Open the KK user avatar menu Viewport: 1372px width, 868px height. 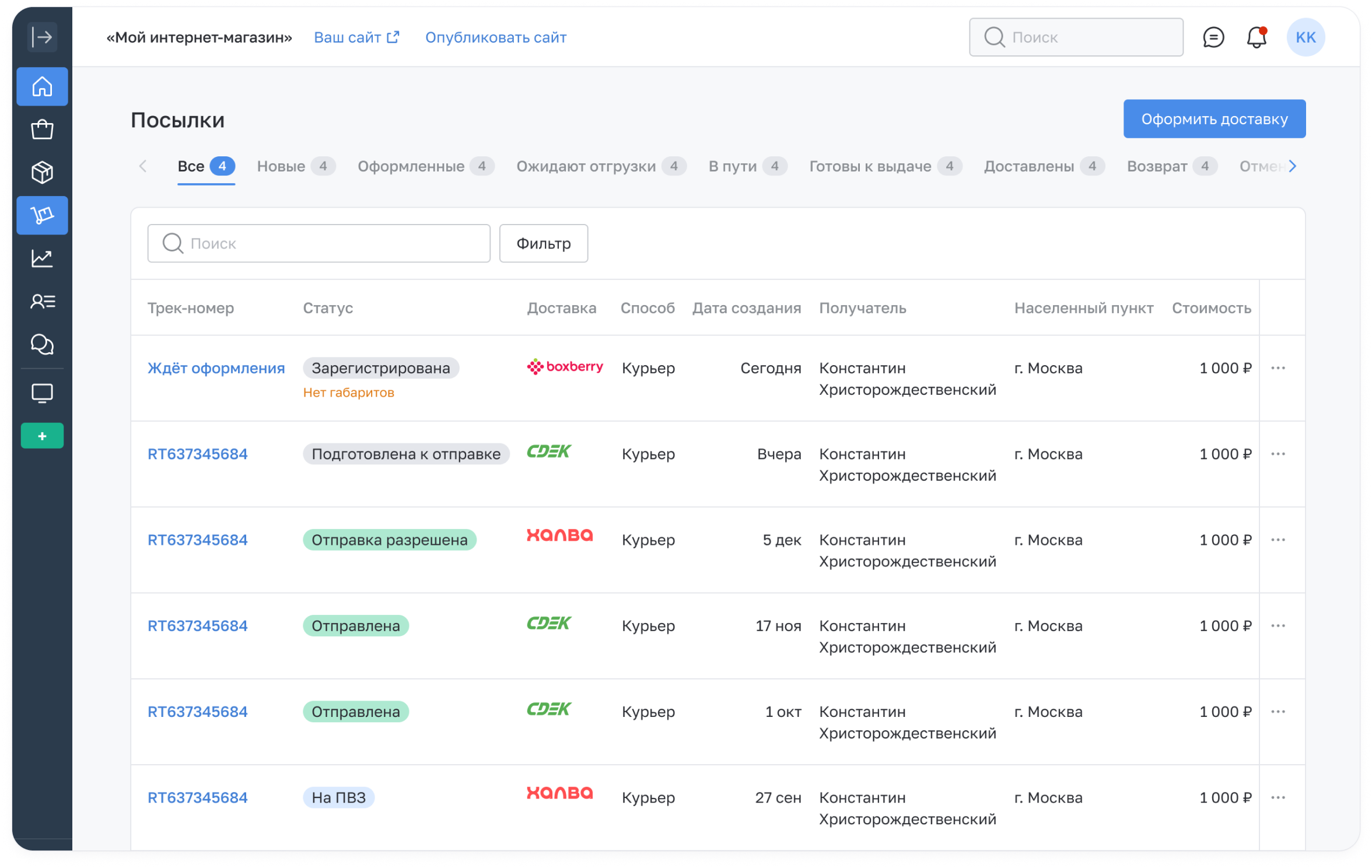1305,37
